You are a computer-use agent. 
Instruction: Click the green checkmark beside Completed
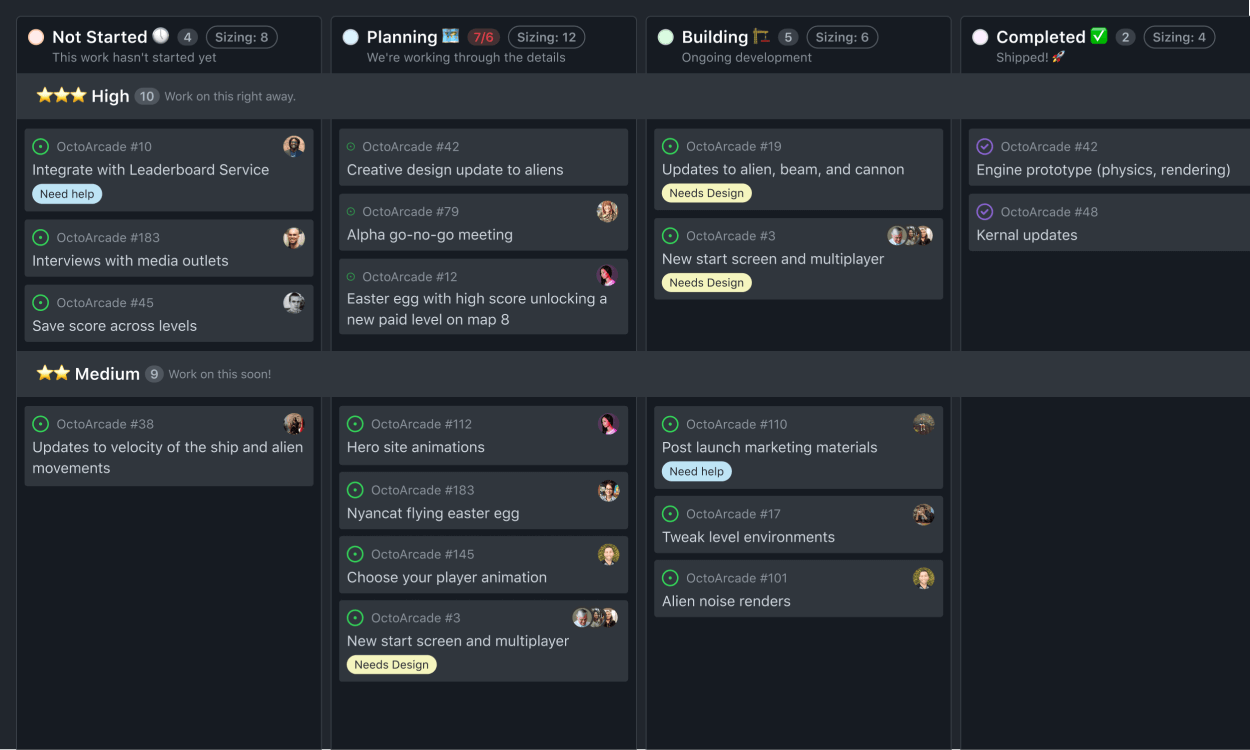[x=1098, y=36]
